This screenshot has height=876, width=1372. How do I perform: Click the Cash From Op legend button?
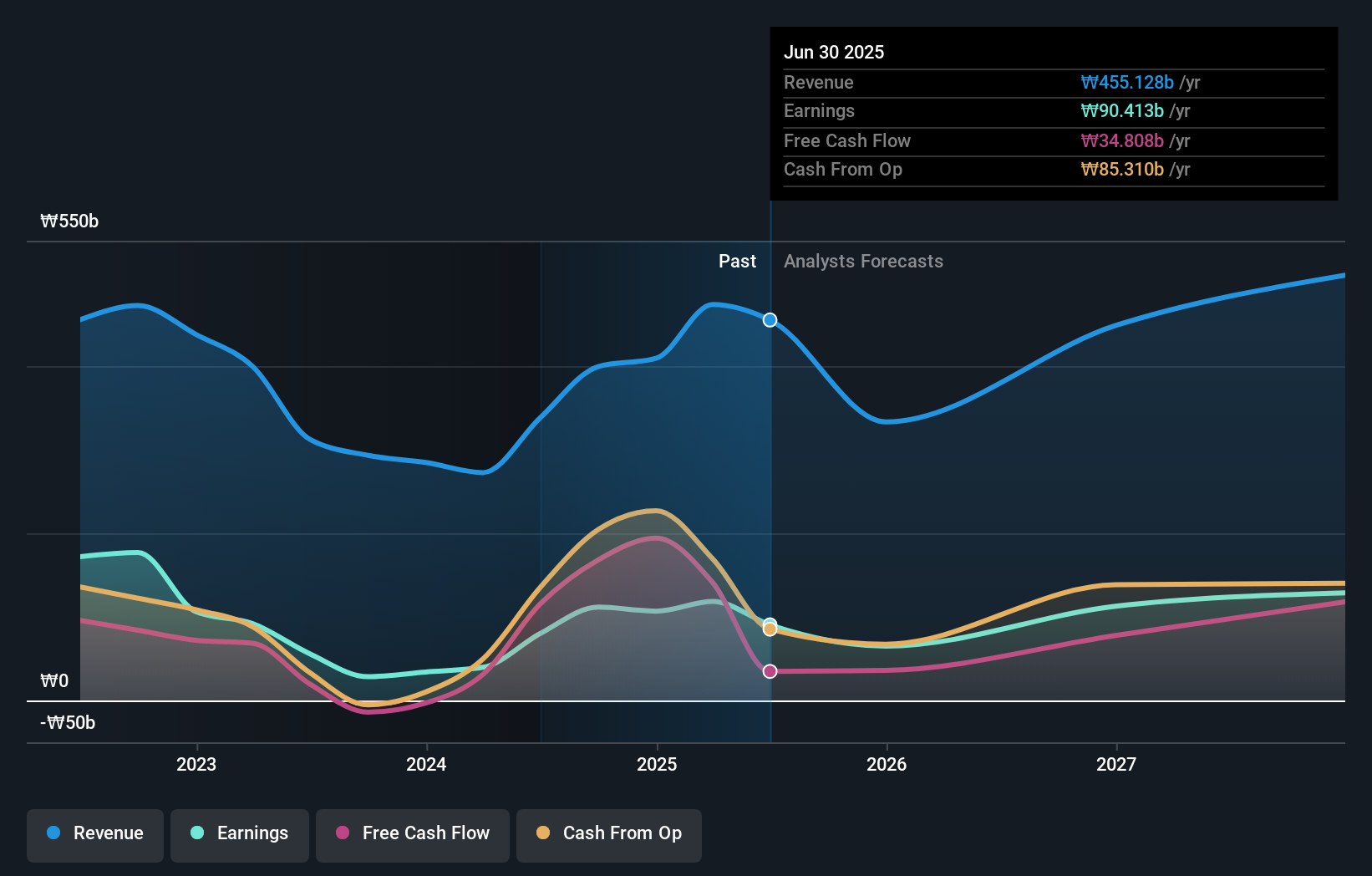pos(608,833)
